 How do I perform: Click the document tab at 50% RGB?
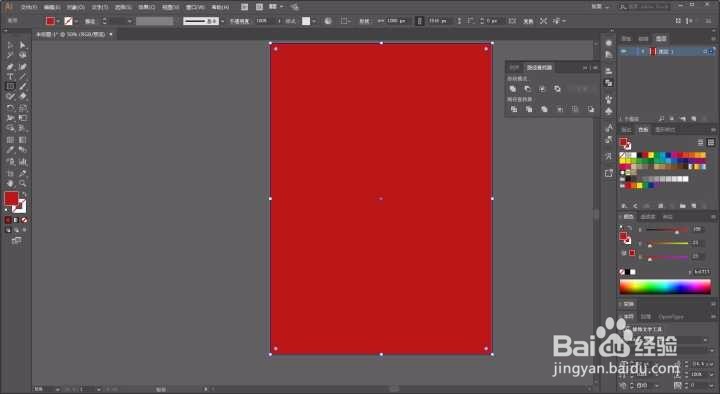point(71,34)
